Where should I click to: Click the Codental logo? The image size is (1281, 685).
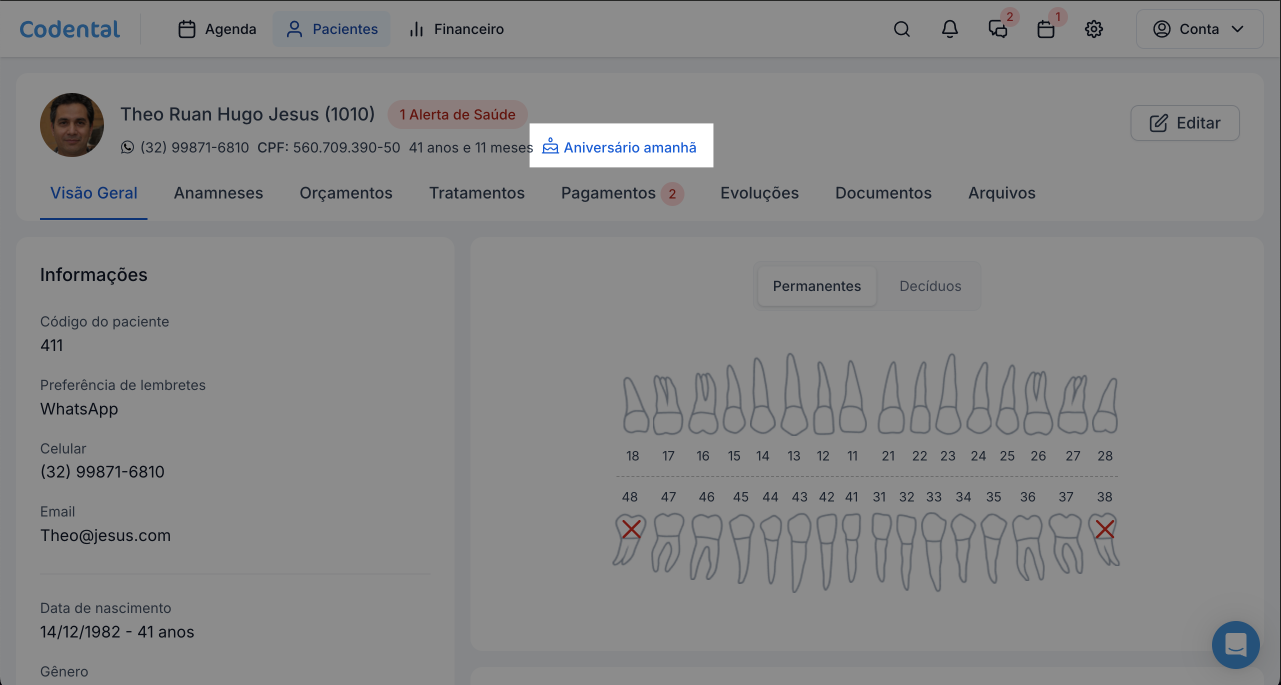coord(70,29)
